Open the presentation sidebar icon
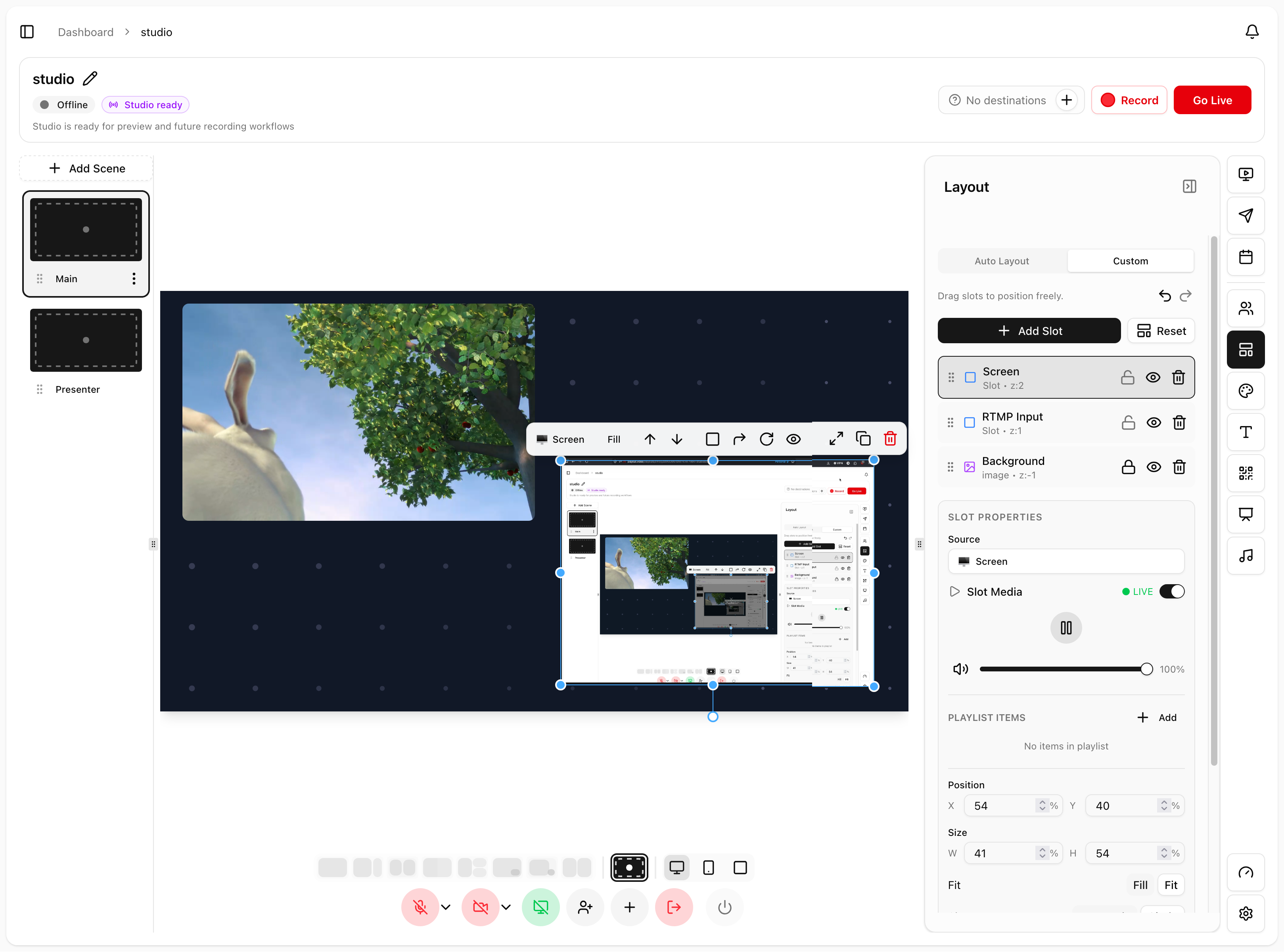The width and height of the screenshot is (1284, 952). click(x=1246, y=514)
